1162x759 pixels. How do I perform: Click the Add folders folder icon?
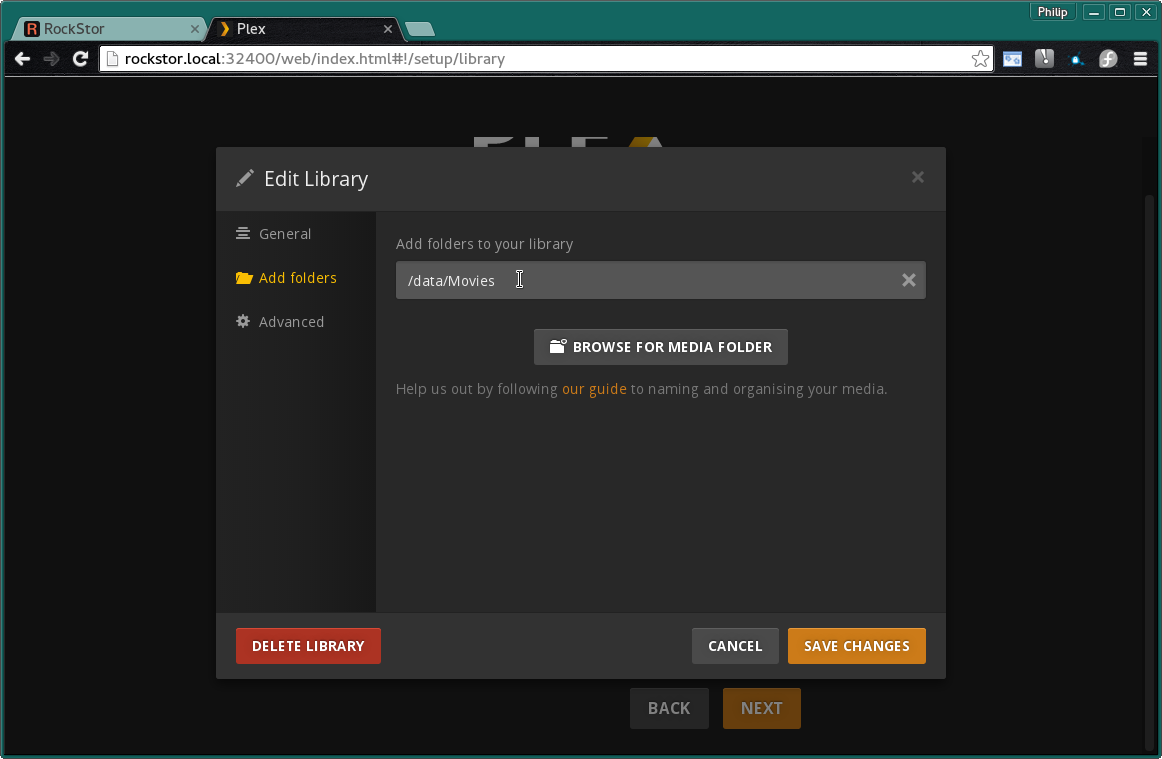pyautogui.click(x=244, y=278)
